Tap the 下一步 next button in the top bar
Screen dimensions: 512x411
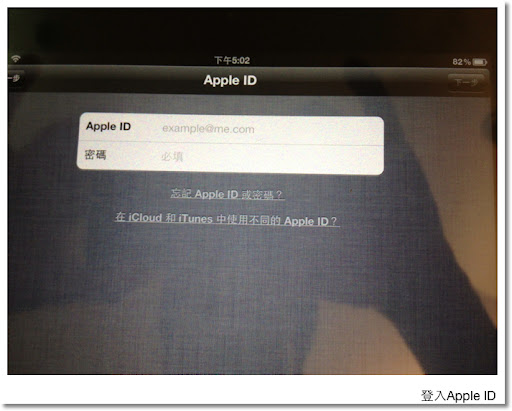[x=466, y=82]
